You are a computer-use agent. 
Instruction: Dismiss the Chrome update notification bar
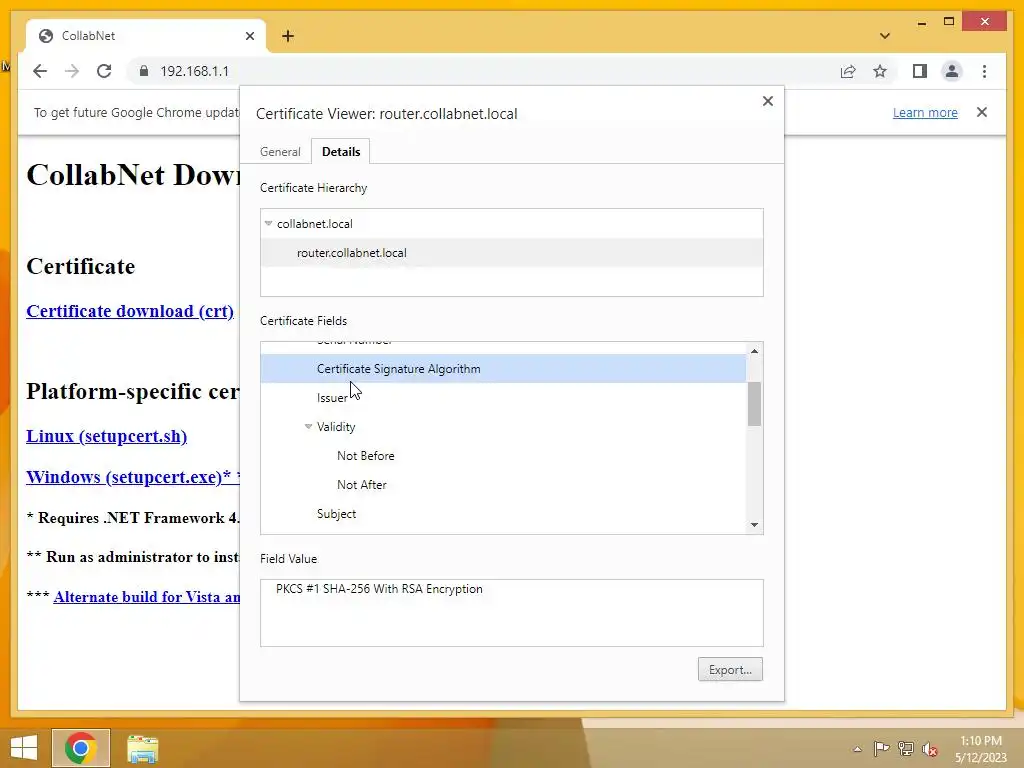tap(982, 112)
